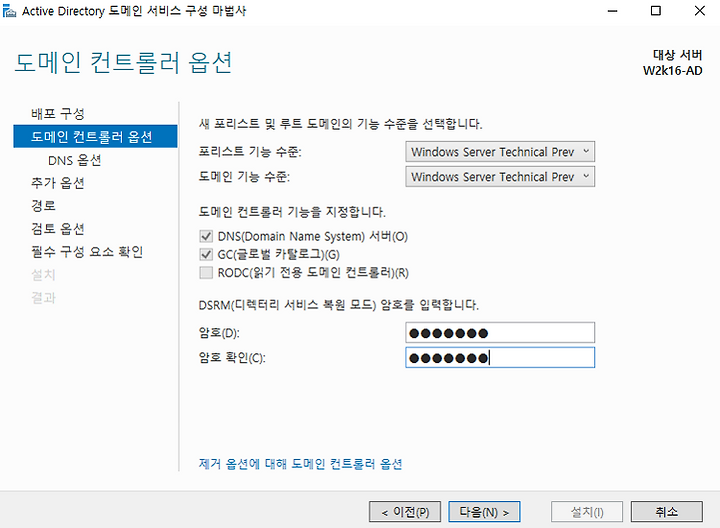This screenshot has width=720, height=528.
Task: Click the DSRM password instruction text
Action: [x=338, y=305]
